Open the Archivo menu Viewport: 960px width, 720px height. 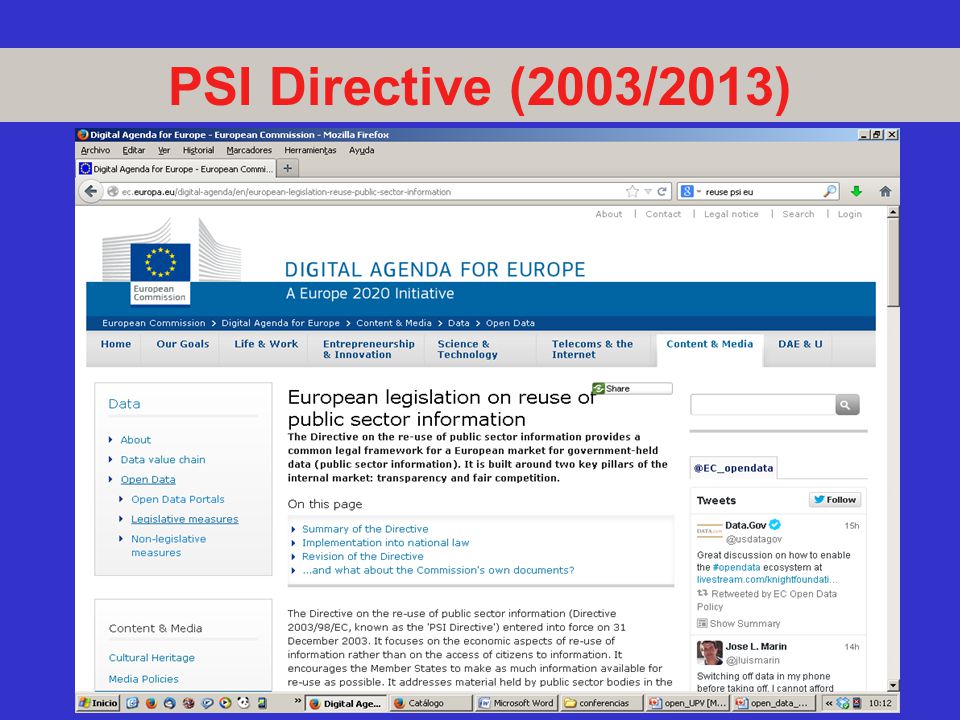[96, 150]
